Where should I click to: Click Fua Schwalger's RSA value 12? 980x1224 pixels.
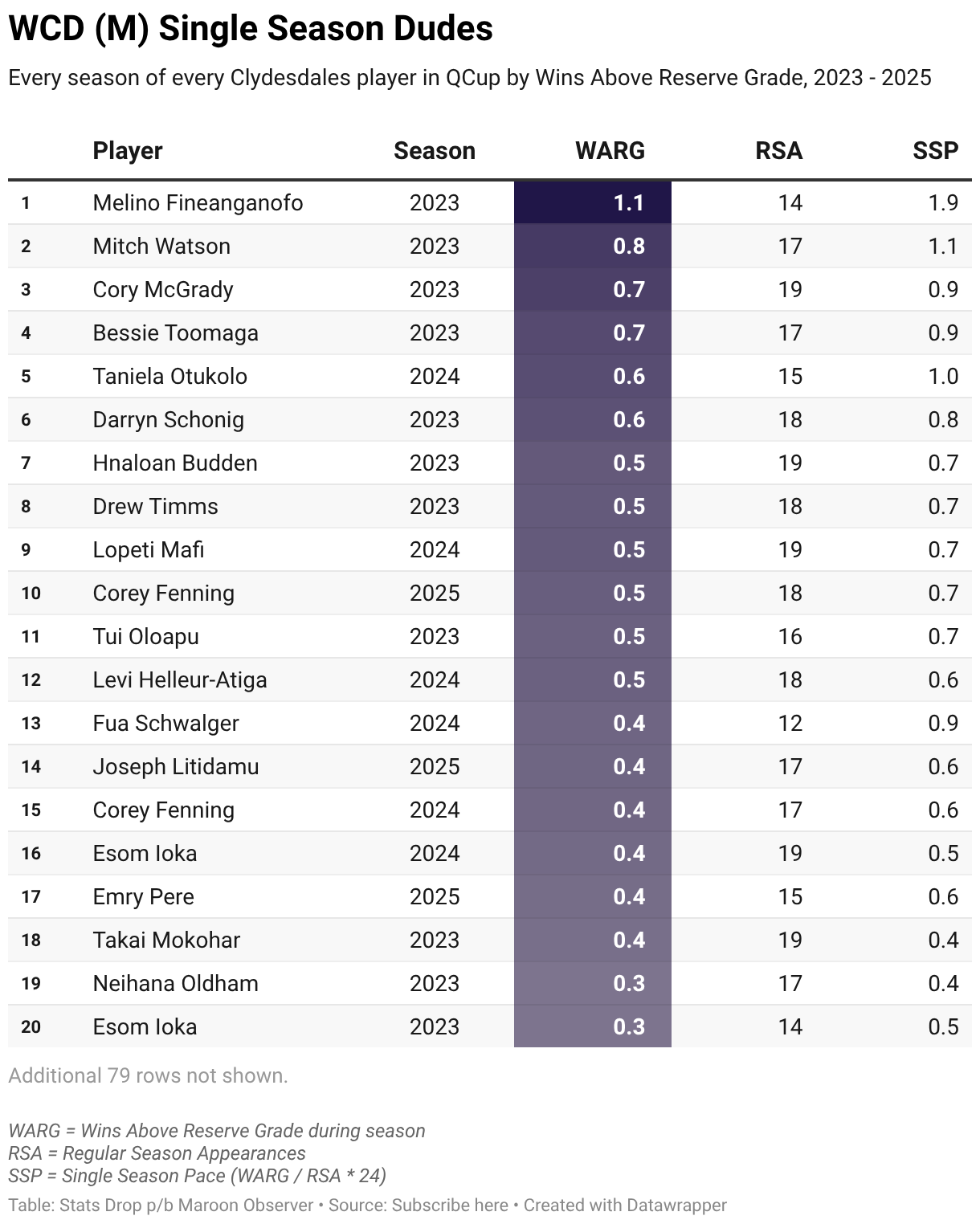[x=790, y=723]
